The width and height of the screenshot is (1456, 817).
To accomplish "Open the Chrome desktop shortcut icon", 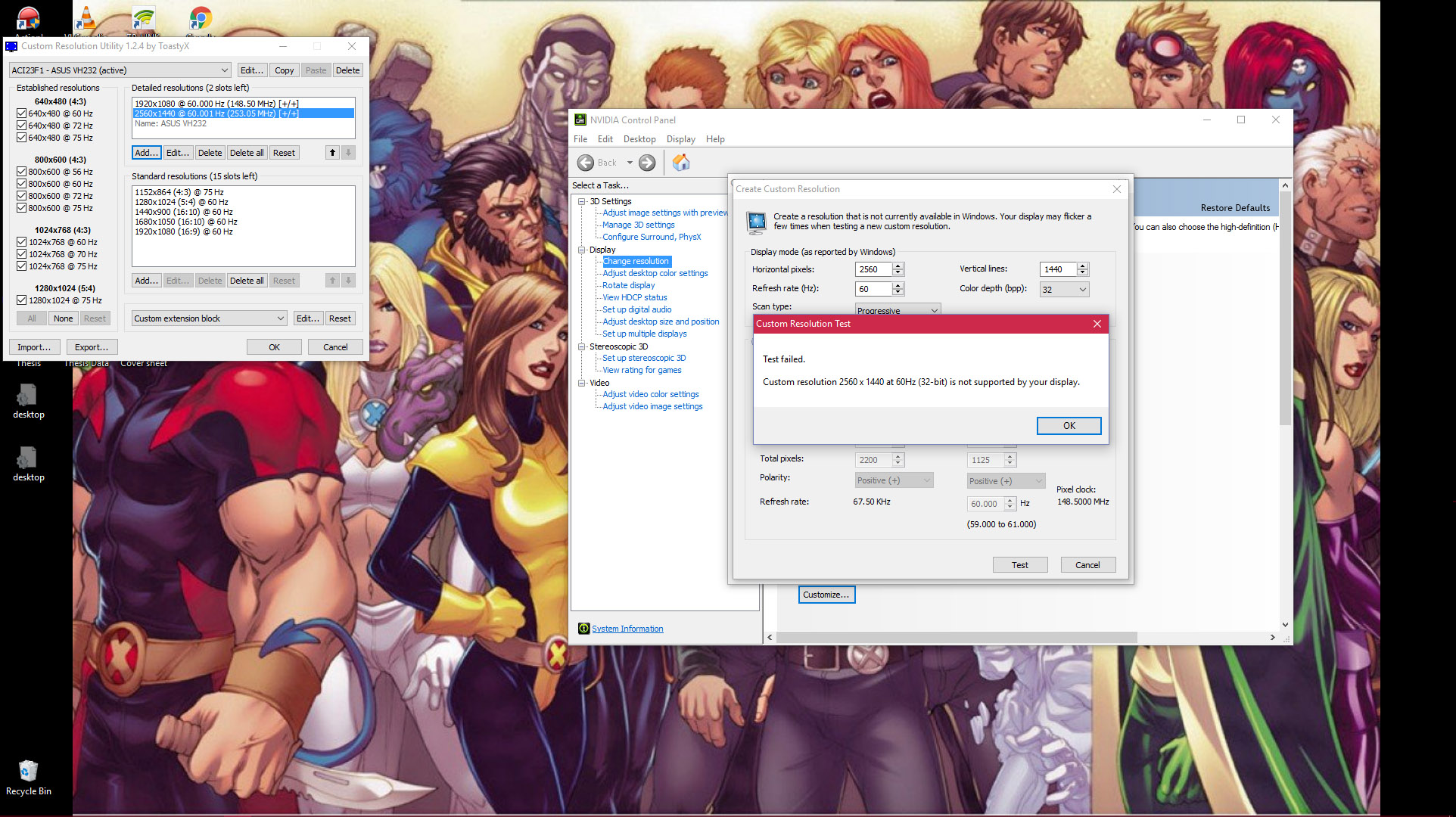I will pyautogui.click(x=200, y=18).
